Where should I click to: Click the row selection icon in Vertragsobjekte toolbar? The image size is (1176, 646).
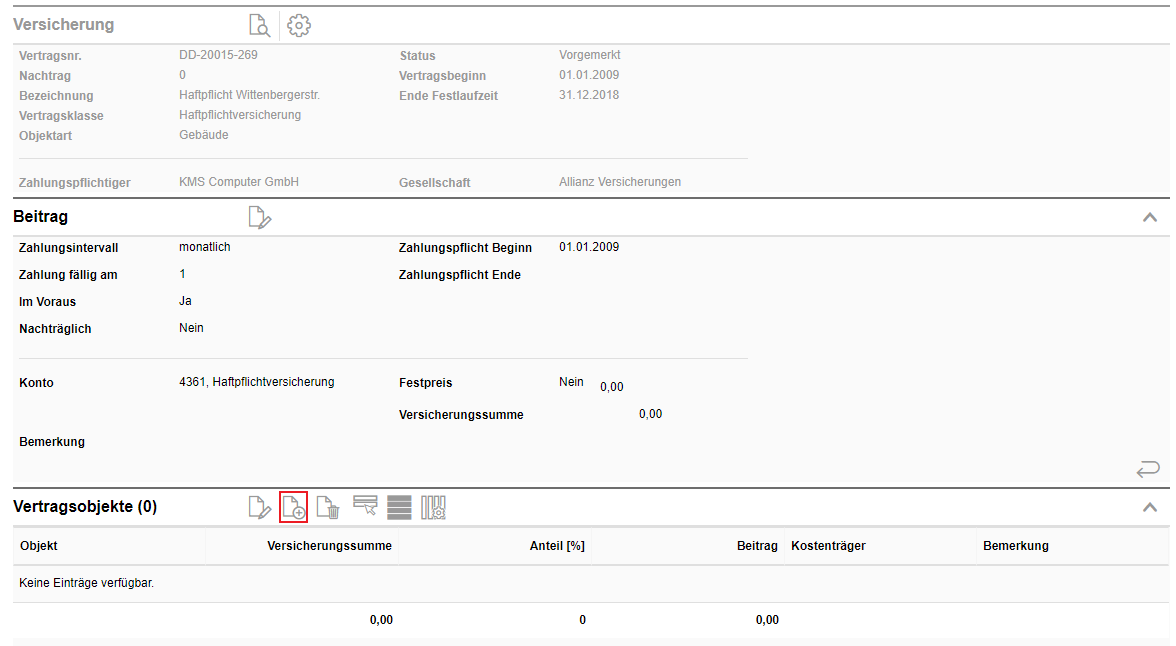[365, 507]
